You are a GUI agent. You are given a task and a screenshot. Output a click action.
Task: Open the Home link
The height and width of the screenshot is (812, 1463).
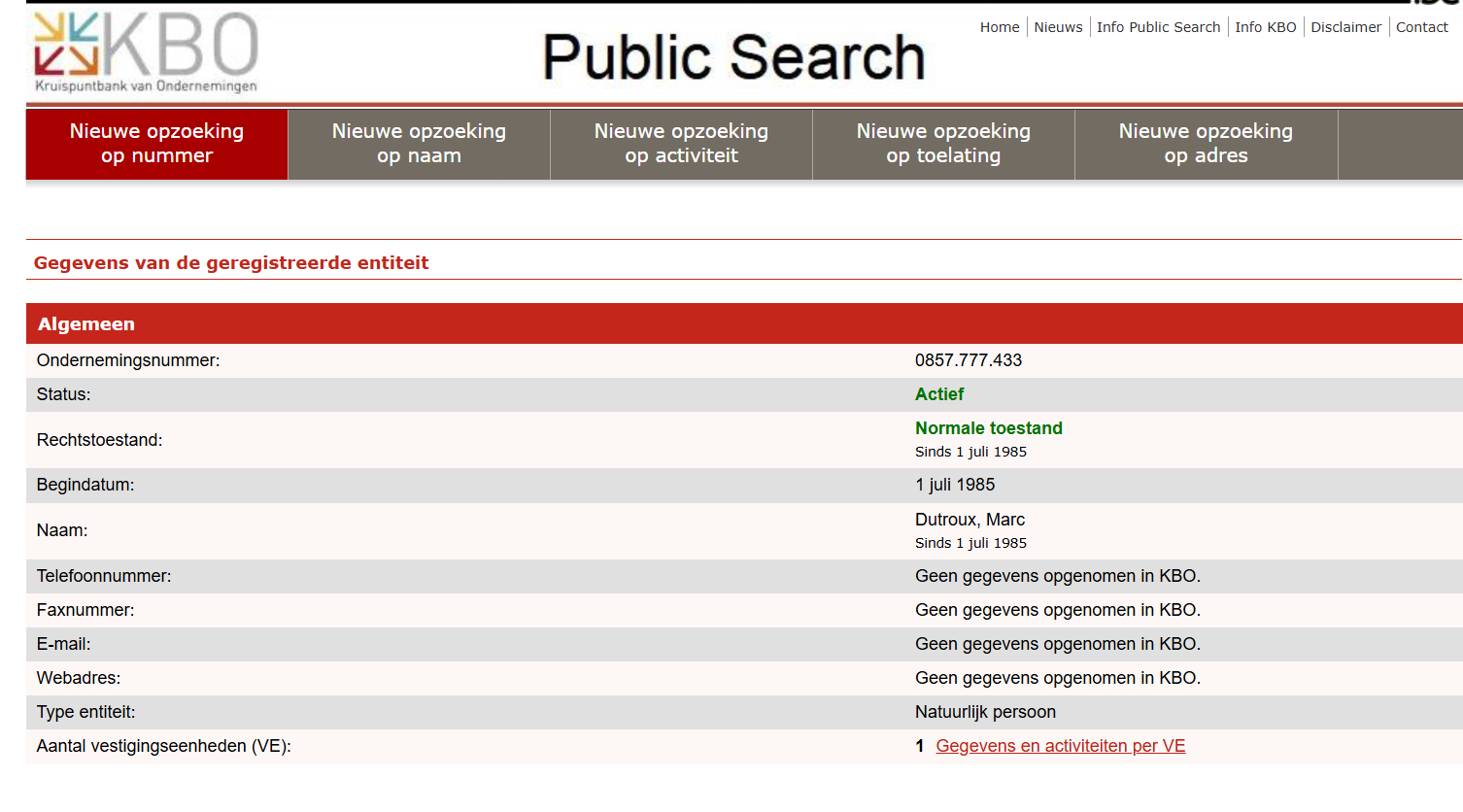coord(1000,27)
